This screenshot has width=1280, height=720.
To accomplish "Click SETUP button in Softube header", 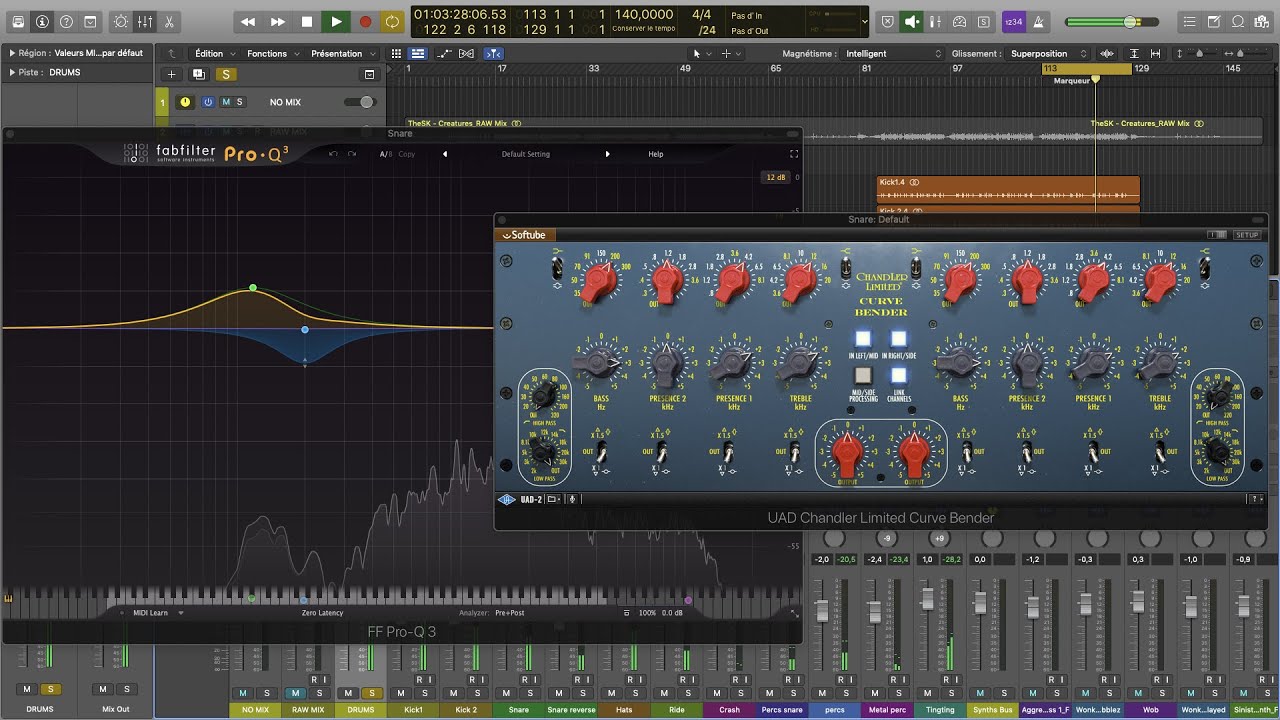I will pyautogui.click(x=1247, y=235).
